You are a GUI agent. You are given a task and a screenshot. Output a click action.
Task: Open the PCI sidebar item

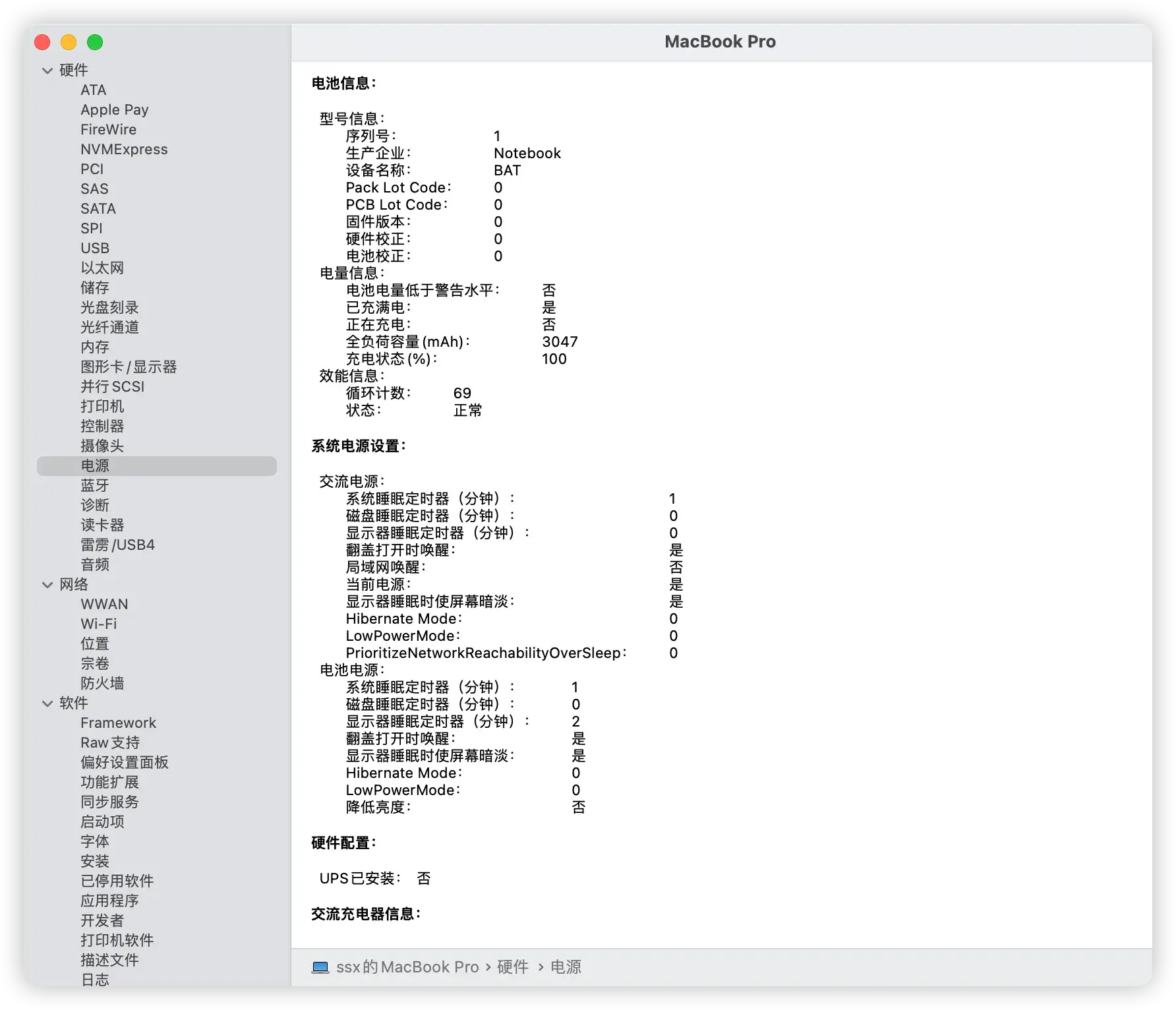92,169
